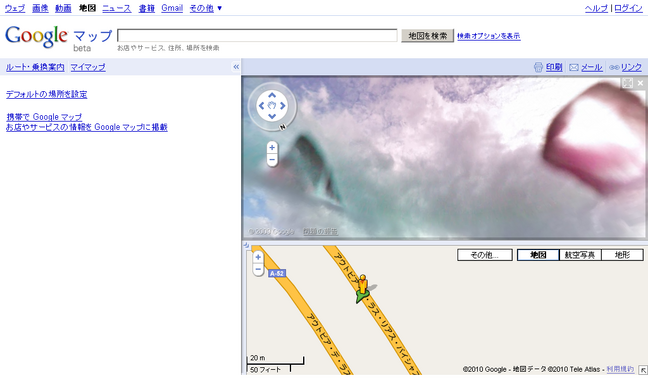Click the ヘルプ help link
Screen dimensions: 648x385
[596, 8]
